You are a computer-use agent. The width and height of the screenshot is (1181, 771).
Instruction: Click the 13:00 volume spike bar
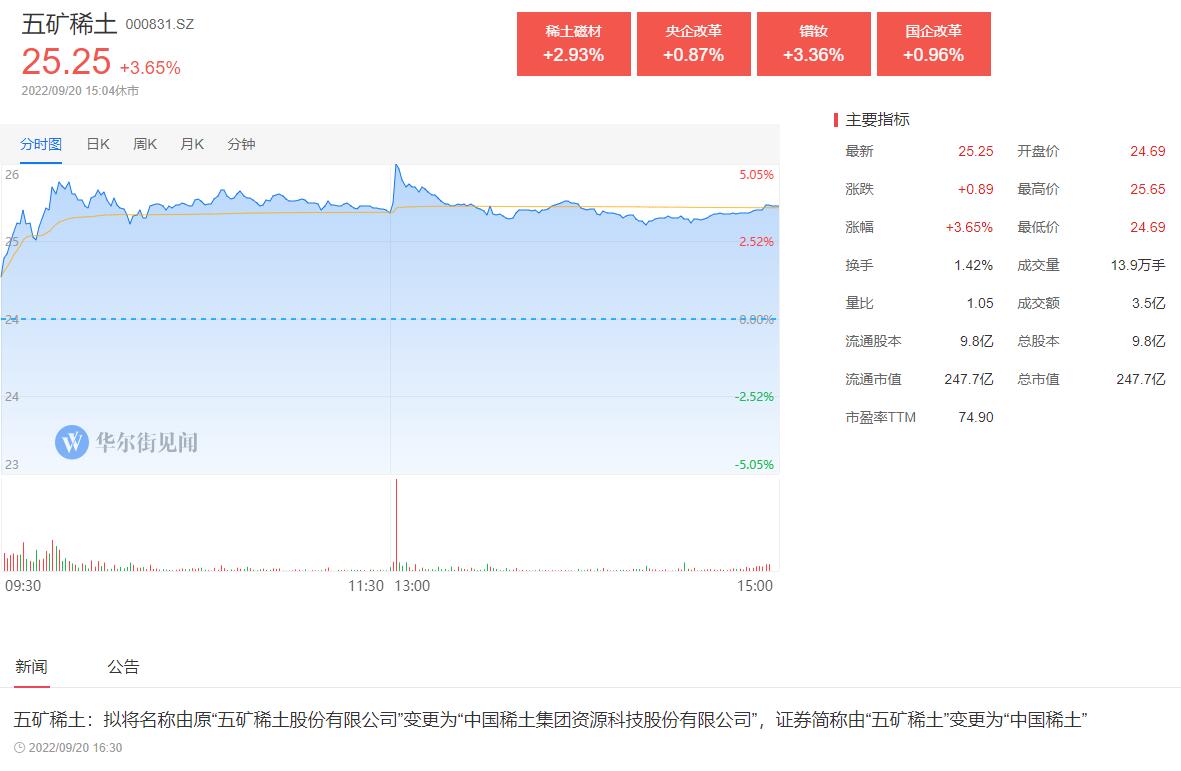(397, 525)
